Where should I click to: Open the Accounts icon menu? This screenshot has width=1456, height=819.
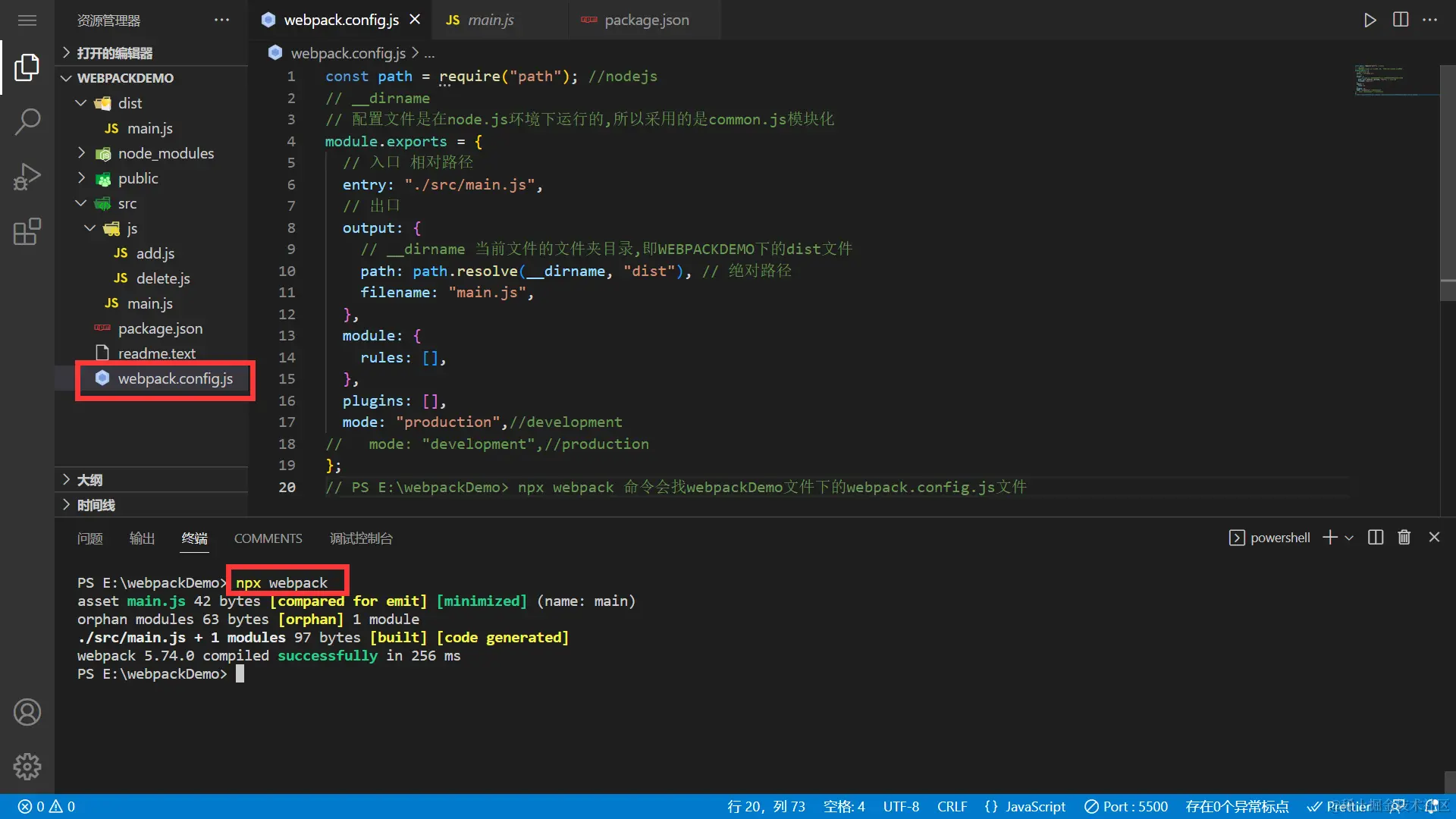27,712
